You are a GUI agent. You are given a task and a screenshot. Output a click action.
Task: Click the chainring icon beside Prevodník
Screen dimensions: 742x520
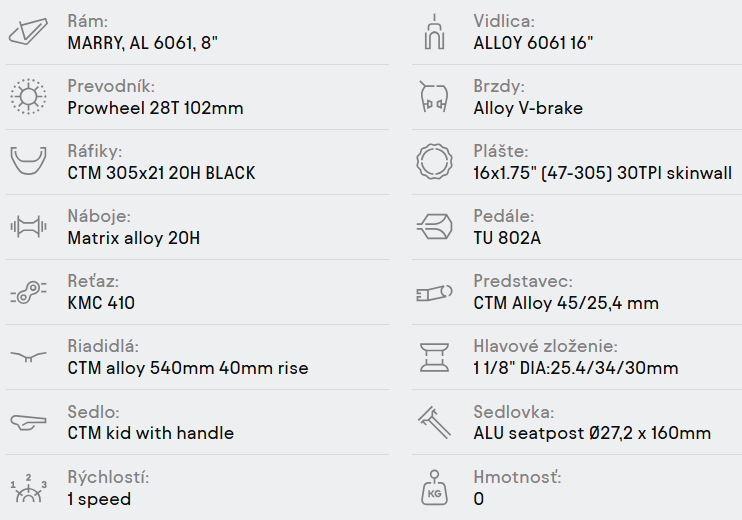click(28, 97)
